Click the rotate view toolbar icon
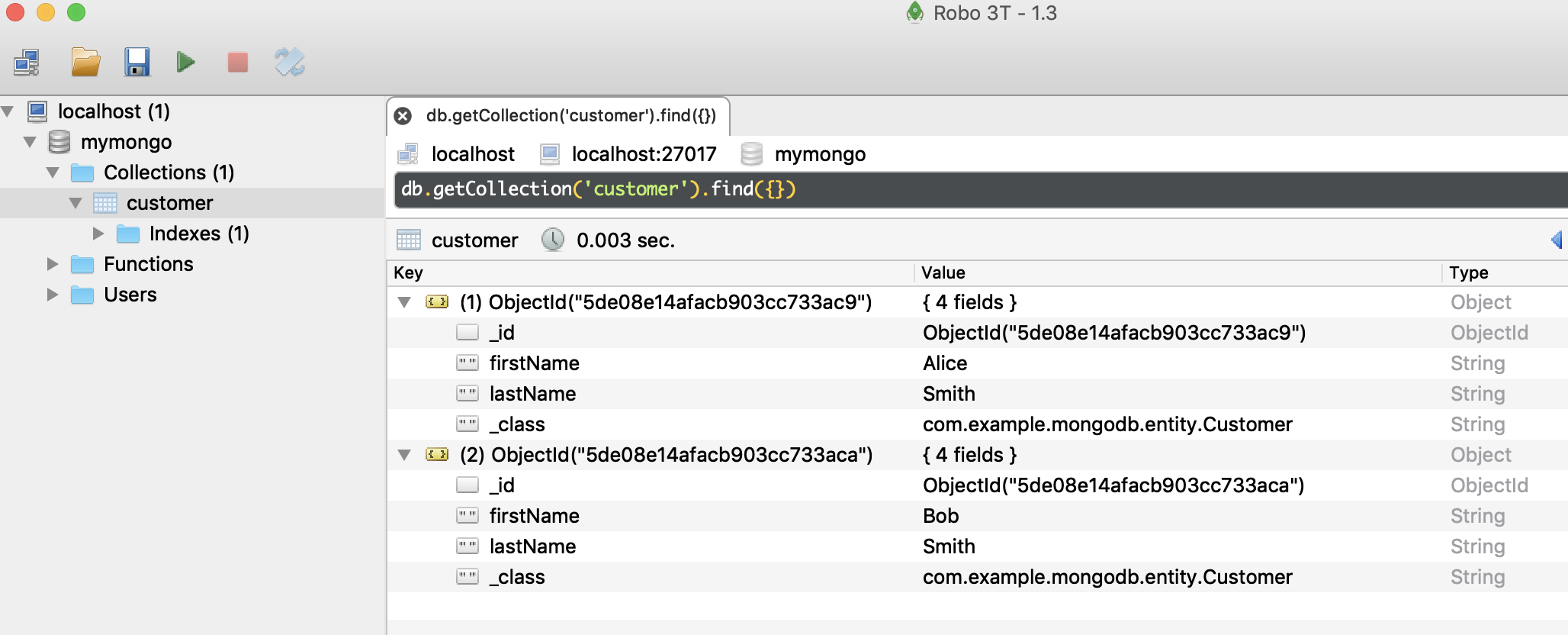The image size is (1568, 635). 290,62
